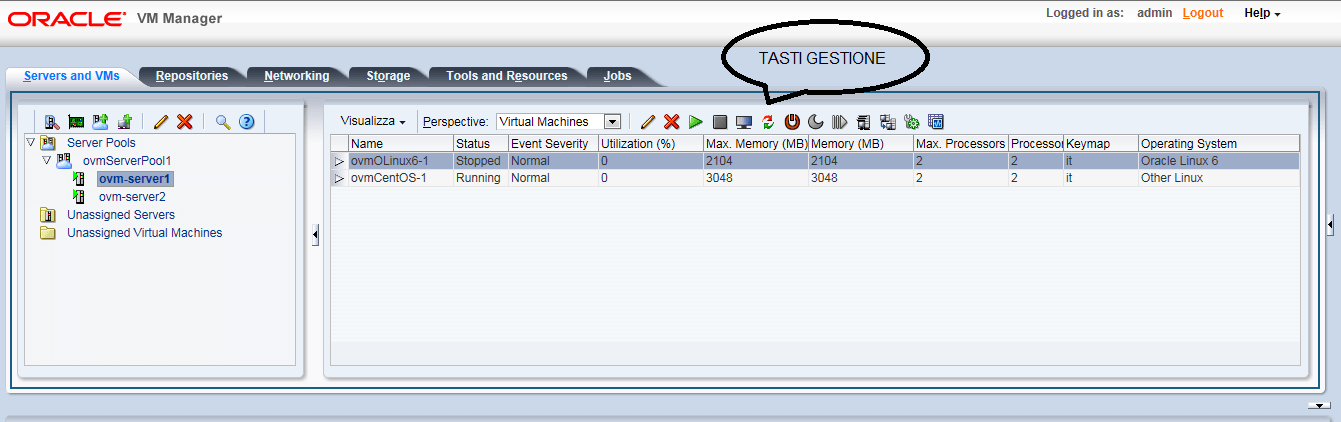This screenshot has height=422, width=1341.
Task: Switch to the Repositories tab
Action: click(x=192, y=76)
